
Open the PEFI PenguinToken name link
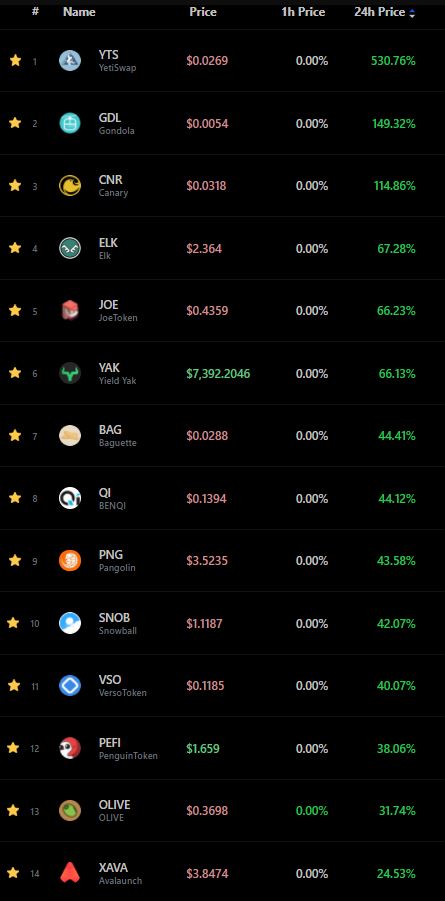tap(128, 748)
